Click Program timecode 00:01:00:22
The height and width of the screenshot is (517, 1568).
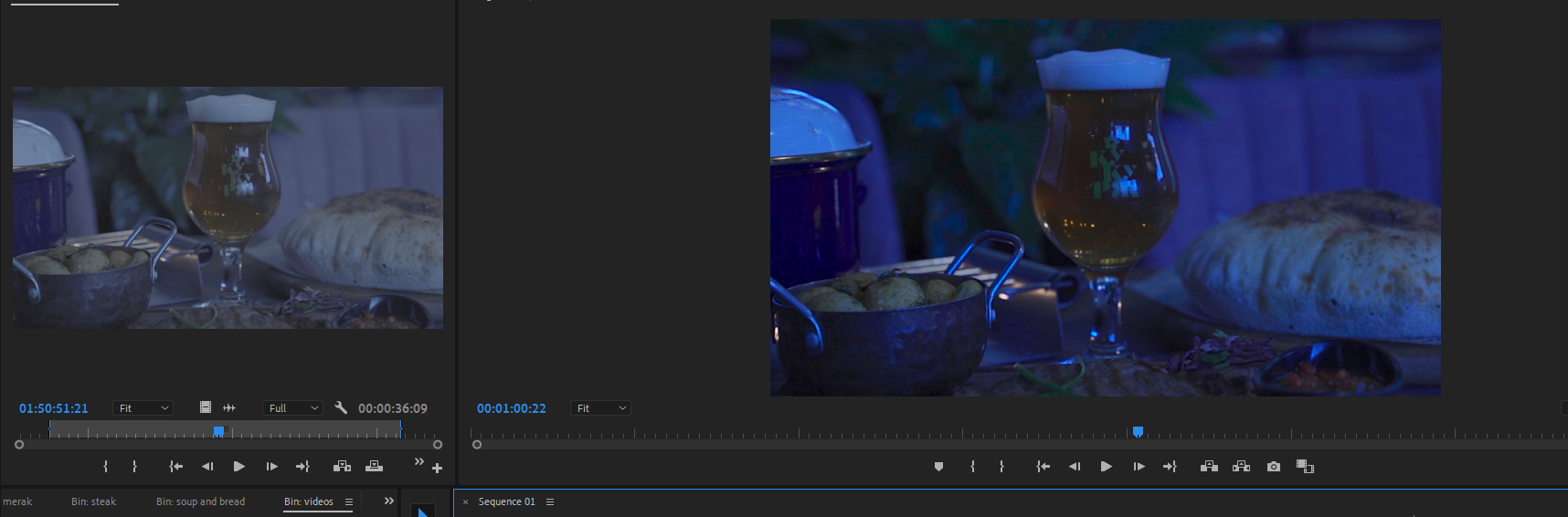click(x=512, y=408)
